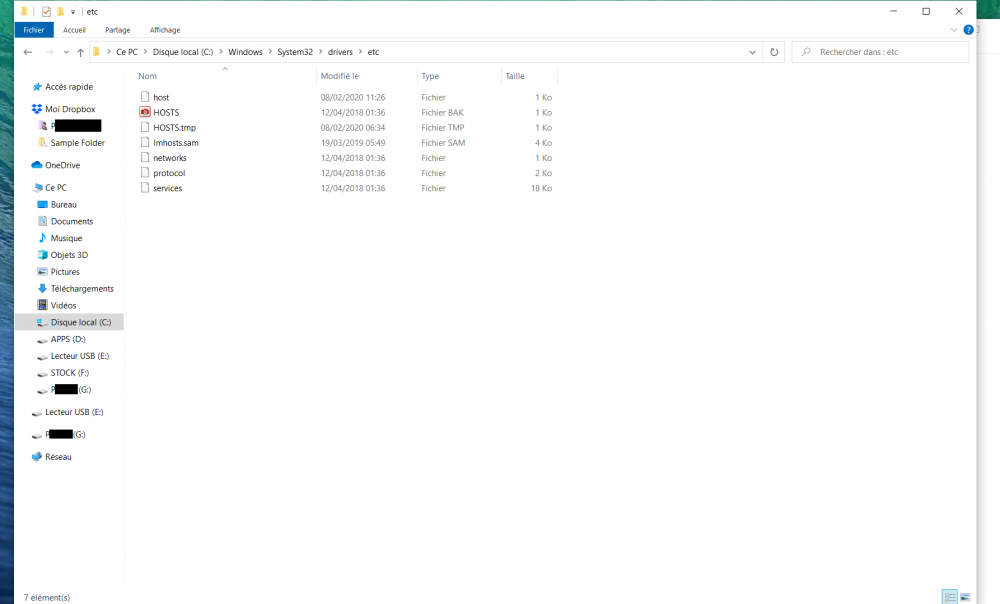
Task: Open Explorer help via the question mark icon
Action: [967, 29]
